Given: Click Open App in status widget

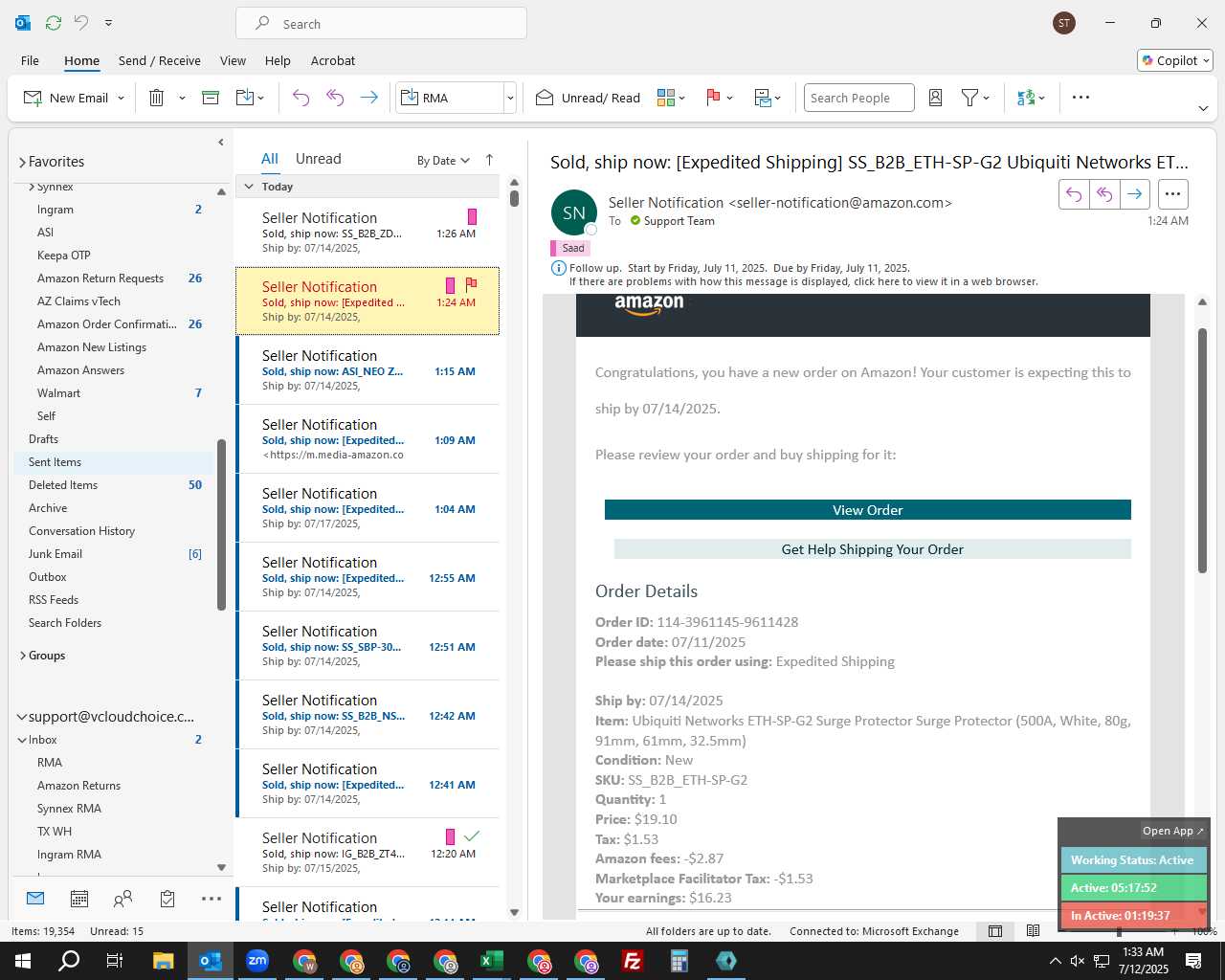Looking at the screenshot, I should click(x=1173, y=831).
